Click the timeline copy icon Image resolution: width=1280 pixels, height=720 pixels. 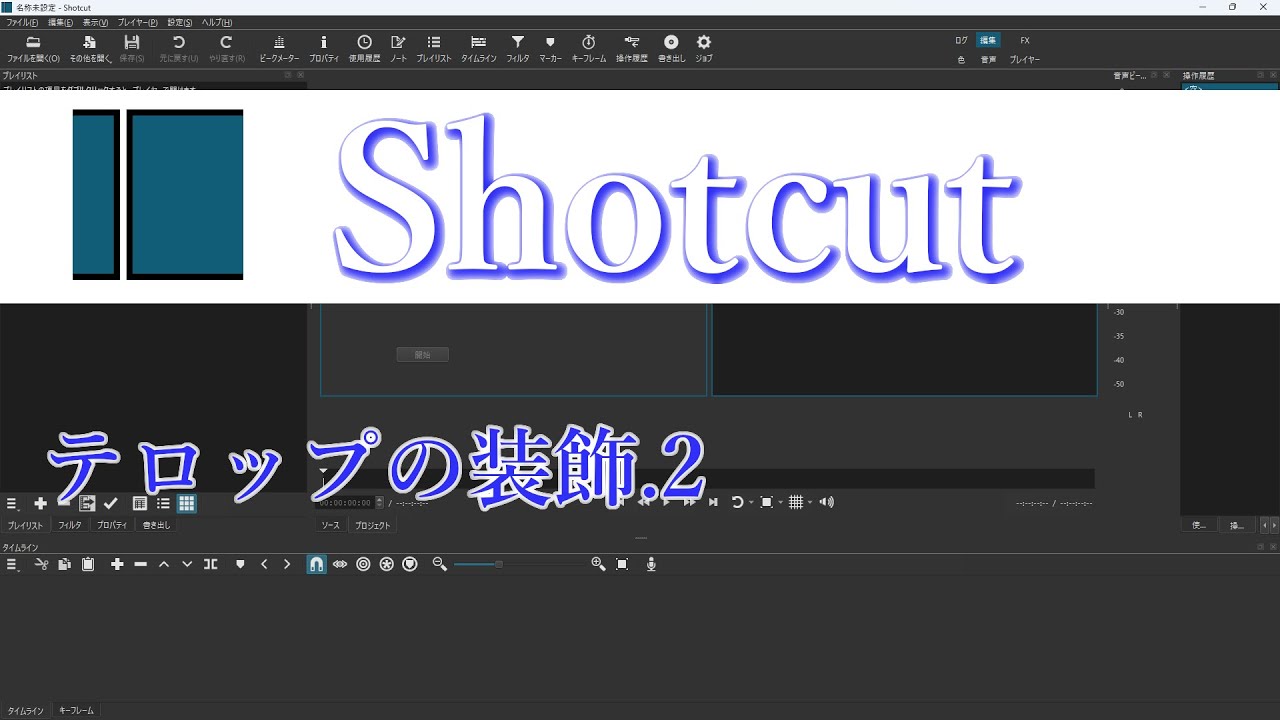click(64, 564)
